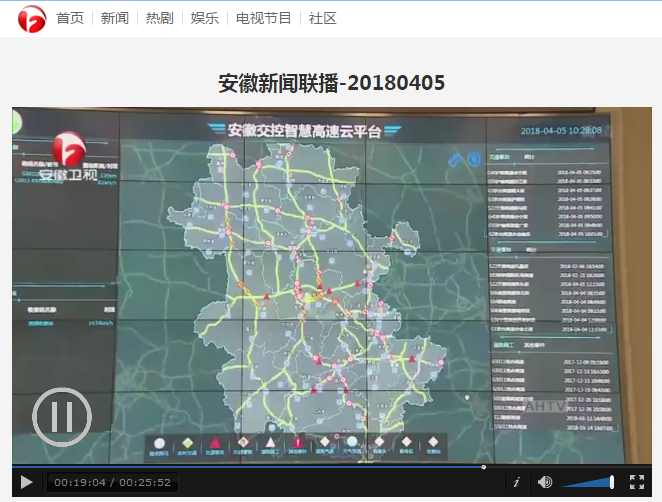Enter fullscreen mode with the expand icon
Screen dimensions: 662x502
[x=637, y=482]
